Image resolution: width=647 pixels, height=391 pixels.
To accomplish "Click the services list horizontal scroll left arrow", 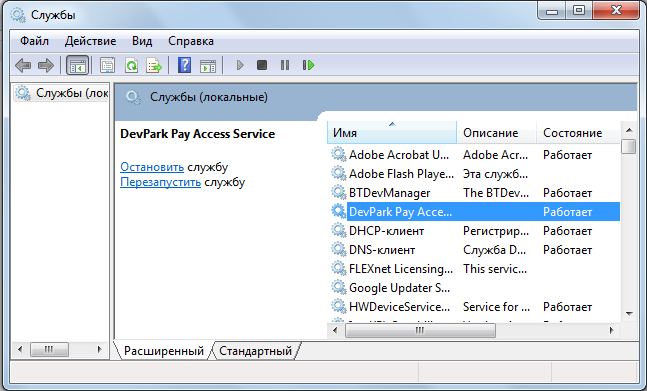I will click(335, 330).
